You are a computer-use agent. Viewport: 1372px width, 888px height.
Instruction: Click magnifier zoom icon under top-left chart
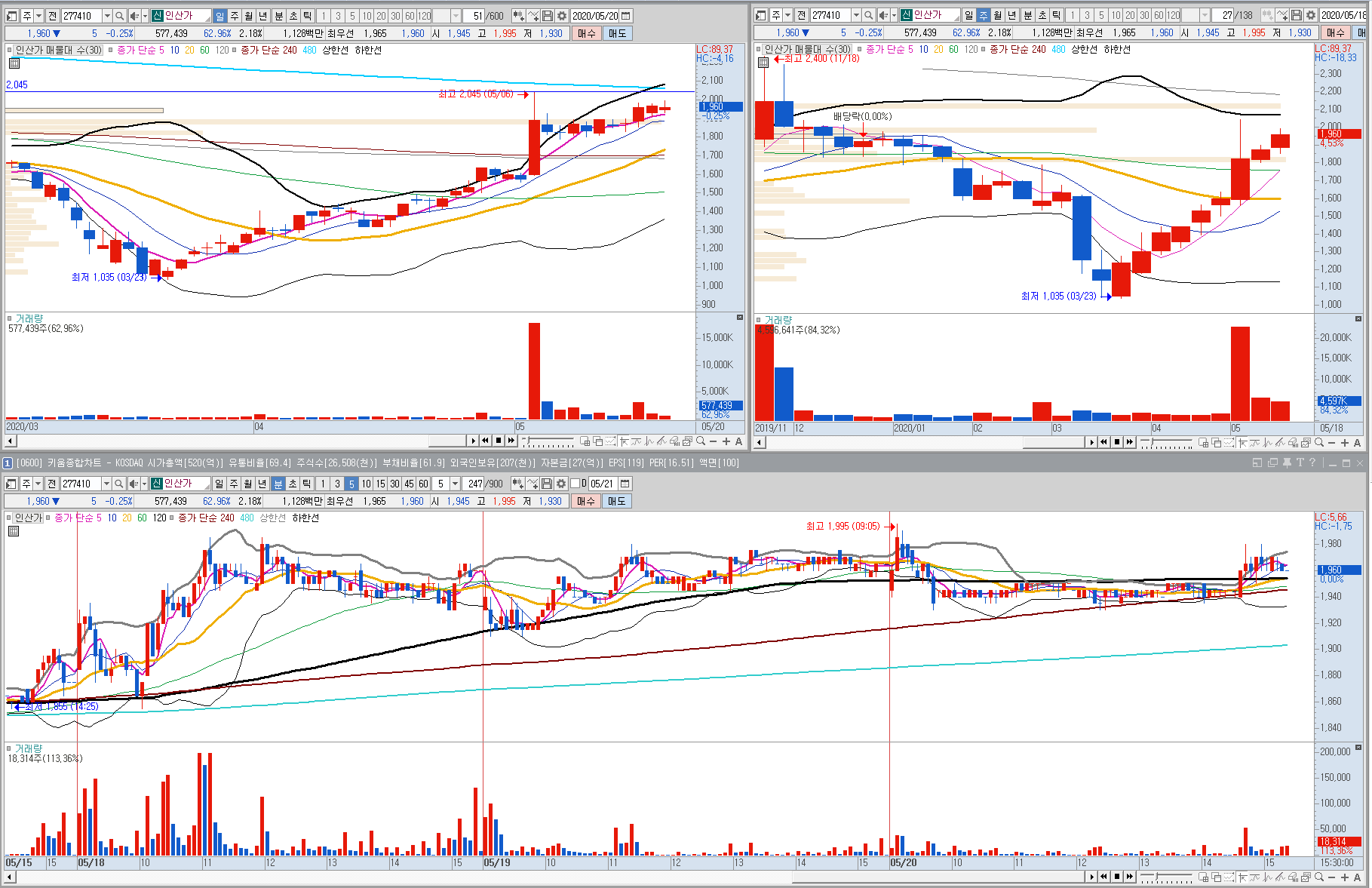click(x=701, y=441)
